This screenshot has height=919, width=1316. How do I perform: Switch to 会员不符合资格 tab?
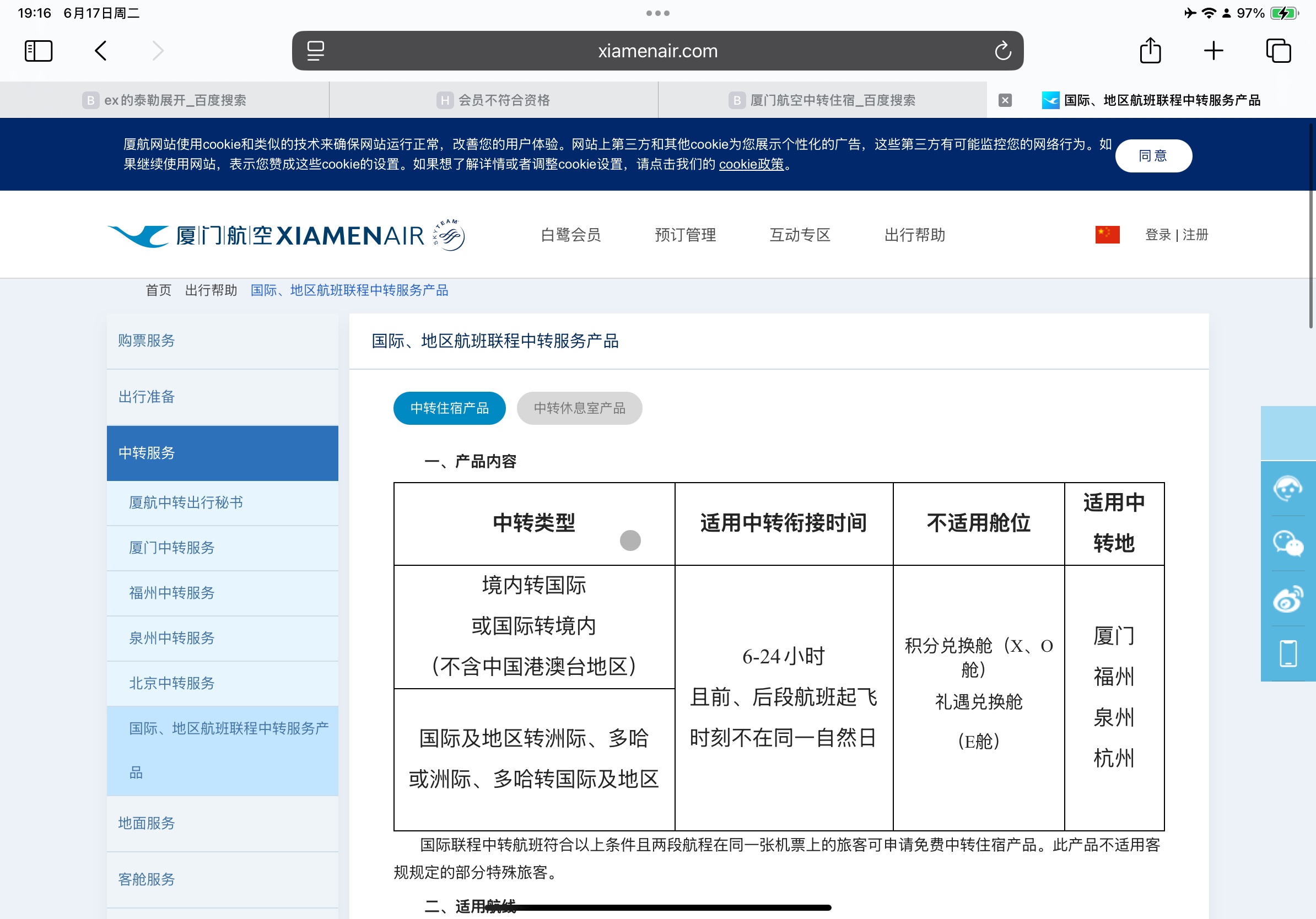(494, 100)
